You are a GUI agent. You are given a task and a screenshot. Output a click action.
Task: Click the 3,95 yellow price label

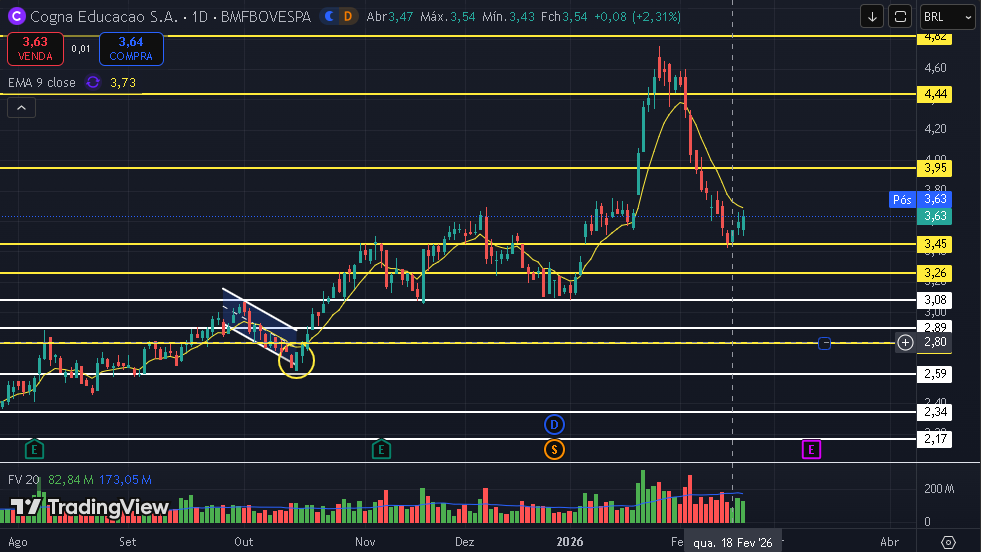(935, 168)
